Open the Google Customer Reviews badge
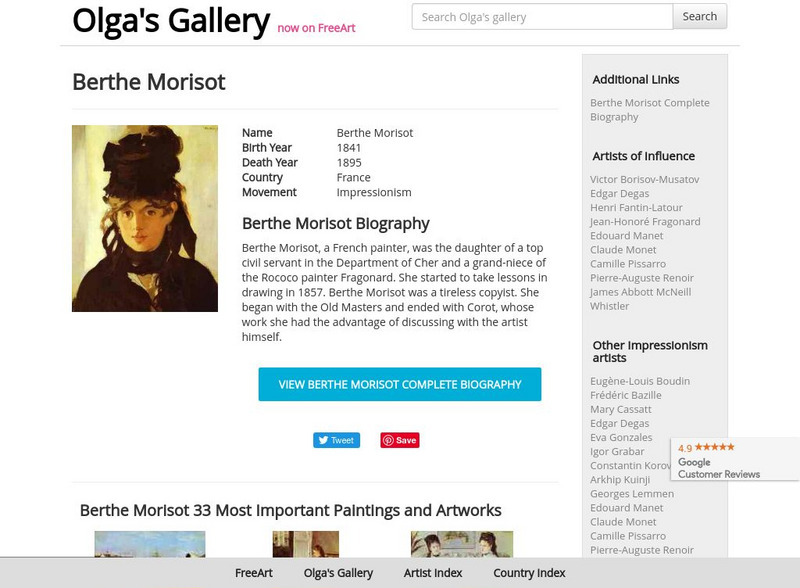This screenshot has height=588, width=800. 734,460
